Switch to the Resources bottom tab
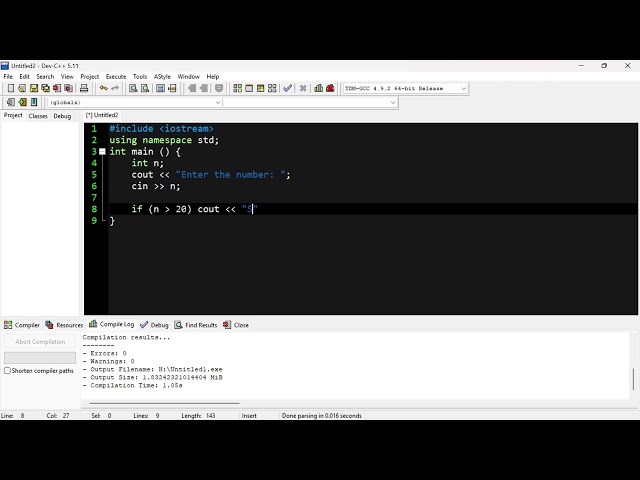The width and height of the screenshot is (640, 480). pyautogui.click(x=64, y=325)
